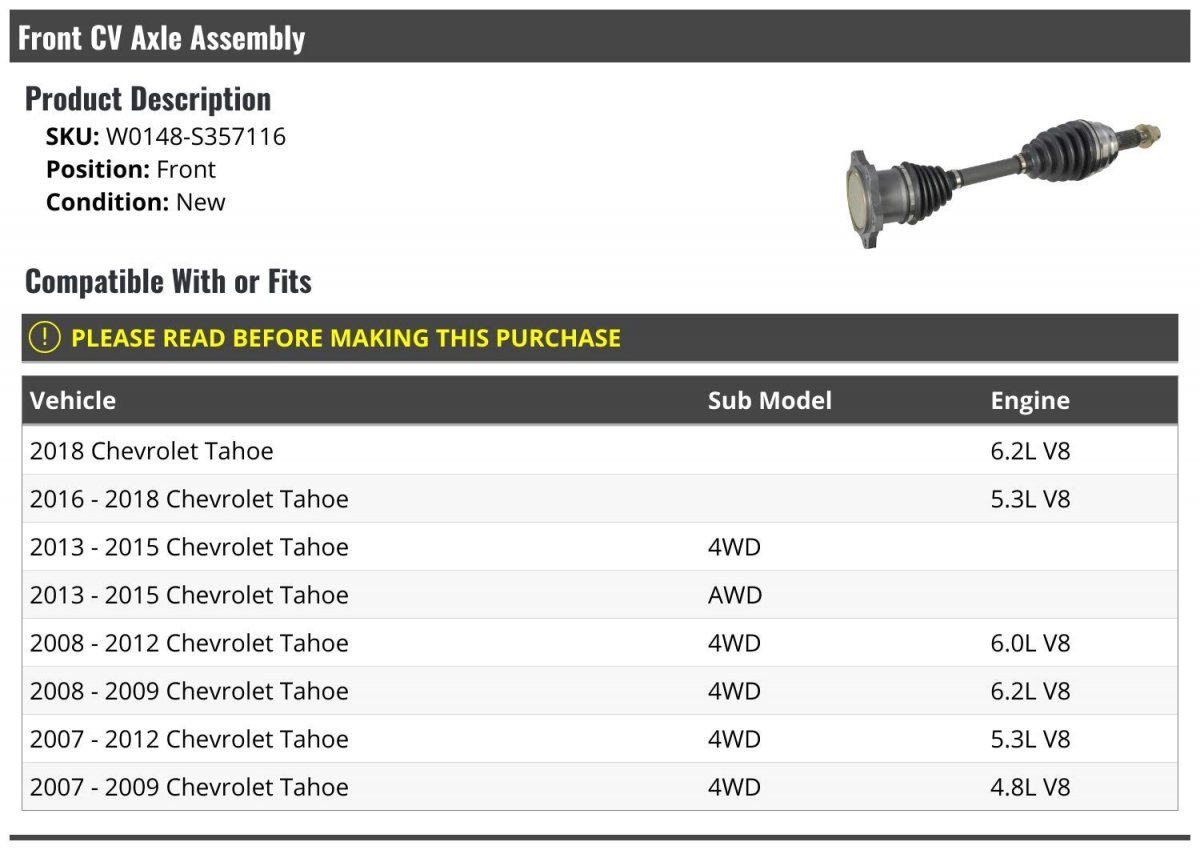The width and height of the screenshot is (1200, 850).
Task: Click the 6.0L V8 engine cell
Action: click(1030, 643)
